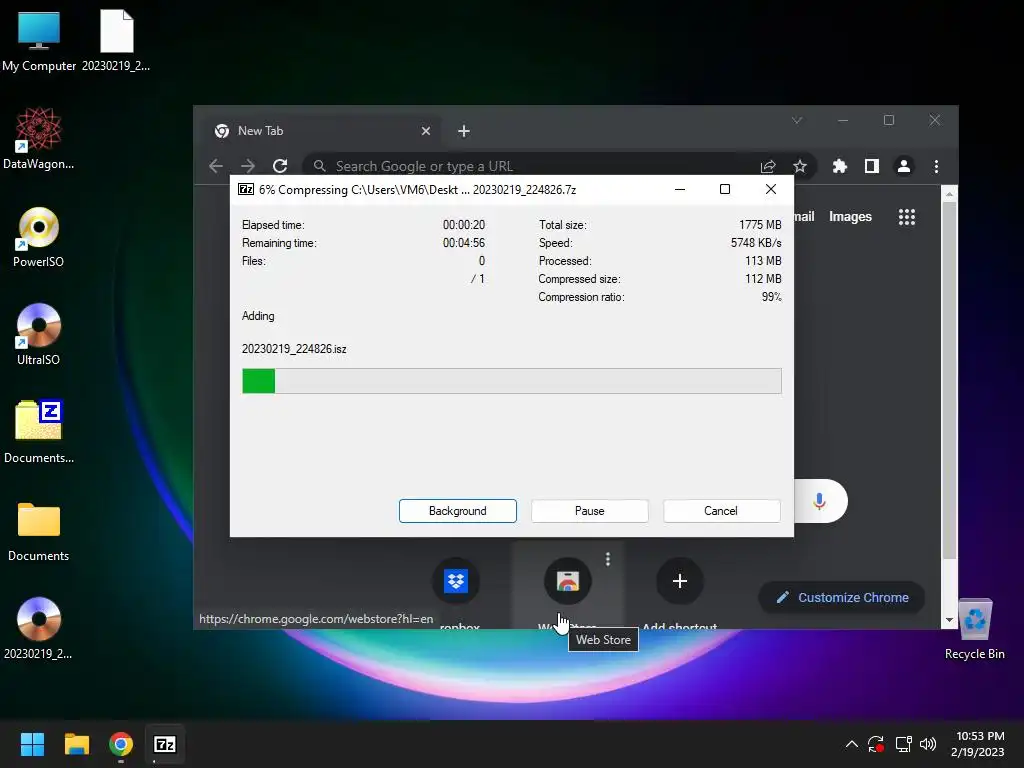The image size is (1024, 768).
Task: Click the share page icon in the address bar
Action: click(x=768, y=166)
